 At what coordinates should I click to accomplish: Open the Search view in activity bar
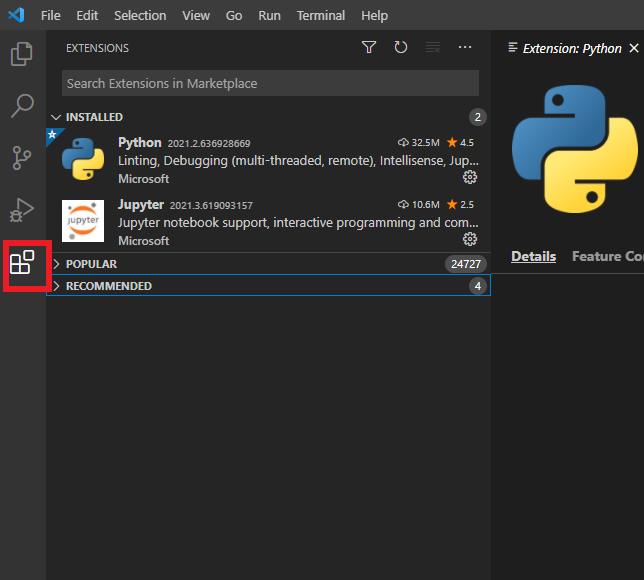pyautogui.click(x=22, y=106)
